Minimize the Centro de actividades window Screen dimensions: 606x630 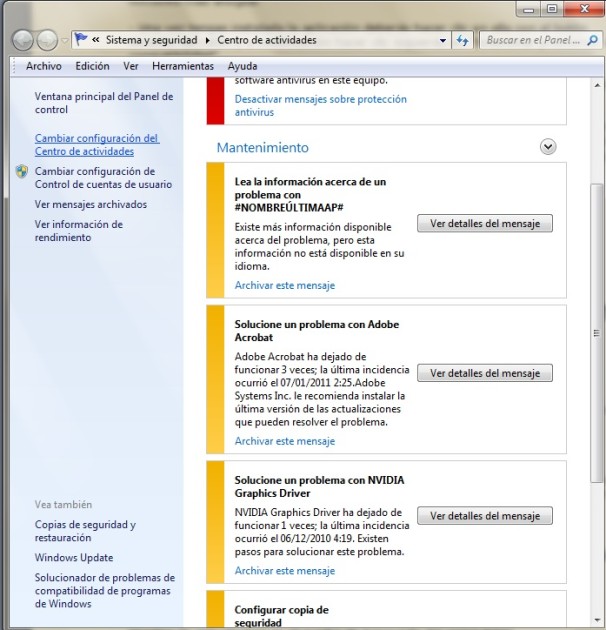point(528,8)
